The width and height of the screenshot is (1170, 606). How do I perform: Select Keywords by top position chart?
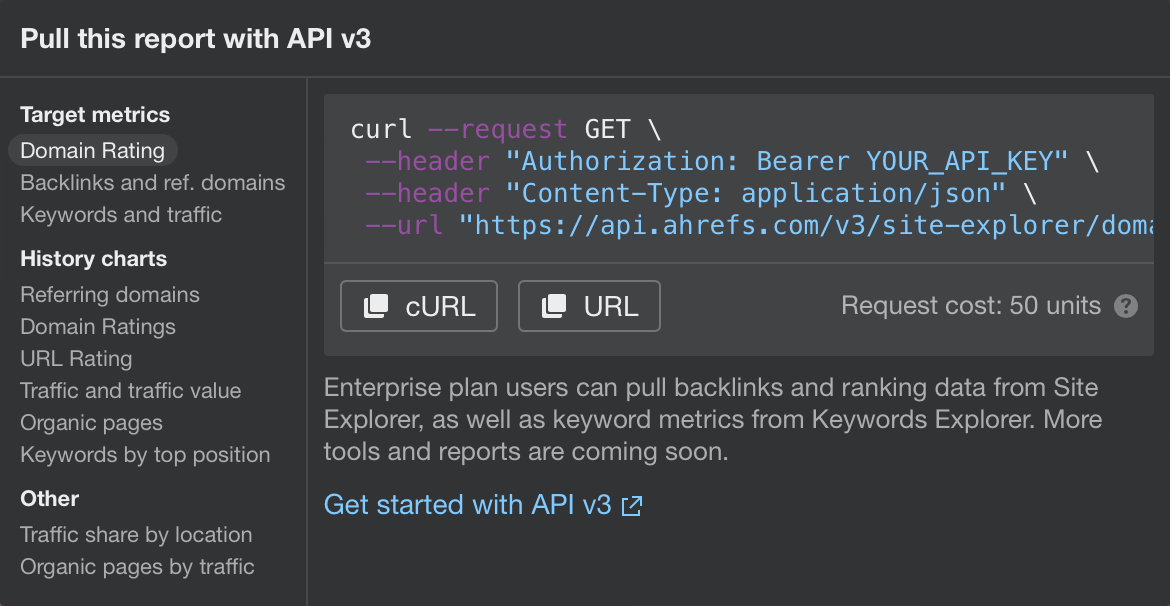pos(144,454)
